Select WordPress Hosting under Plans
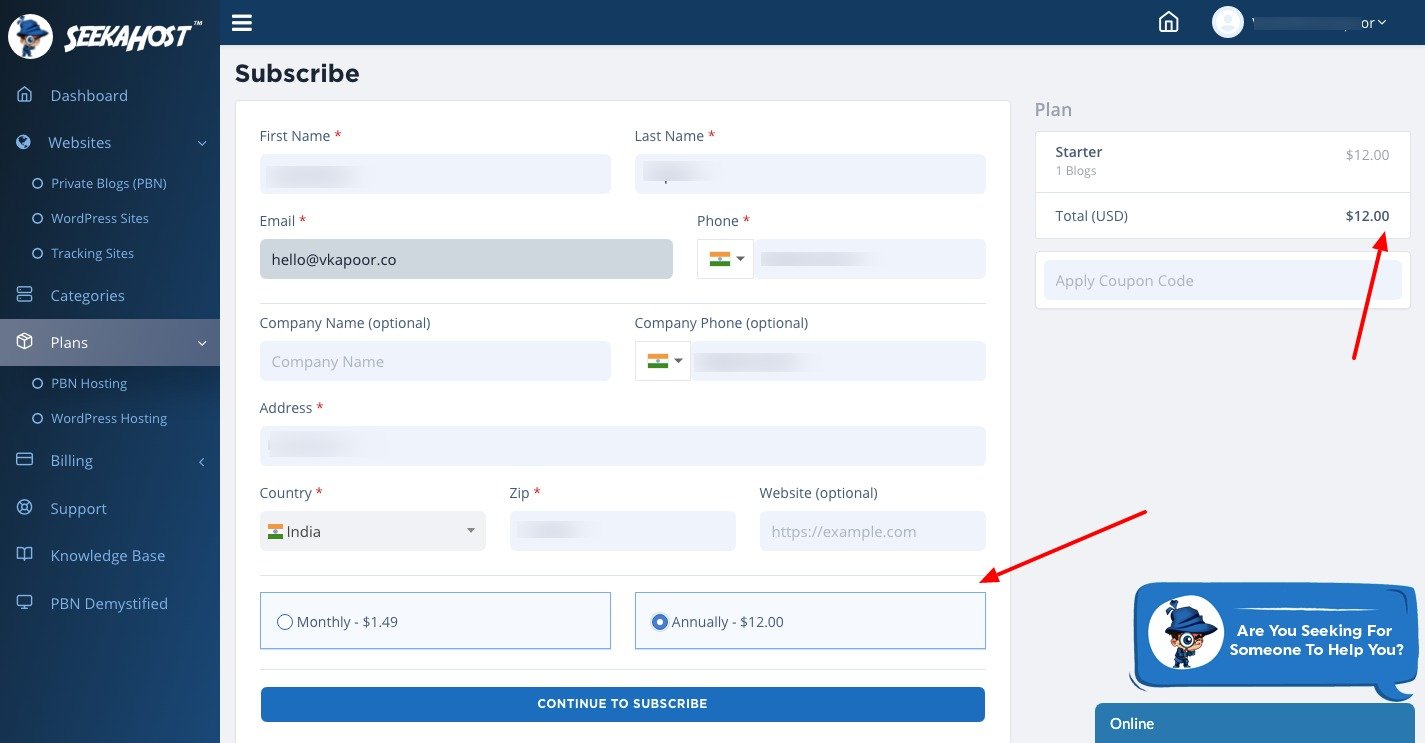 [x=109, y=418]
